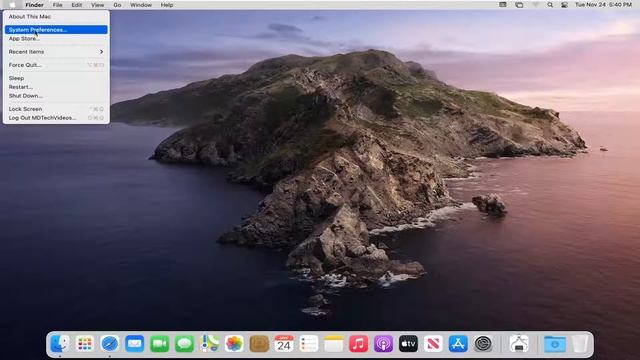Open Podcasts app icon in dock
Image resolution: width=640 pixels, height=360 pixels.
pyautogui.click(x=383, y=344)
